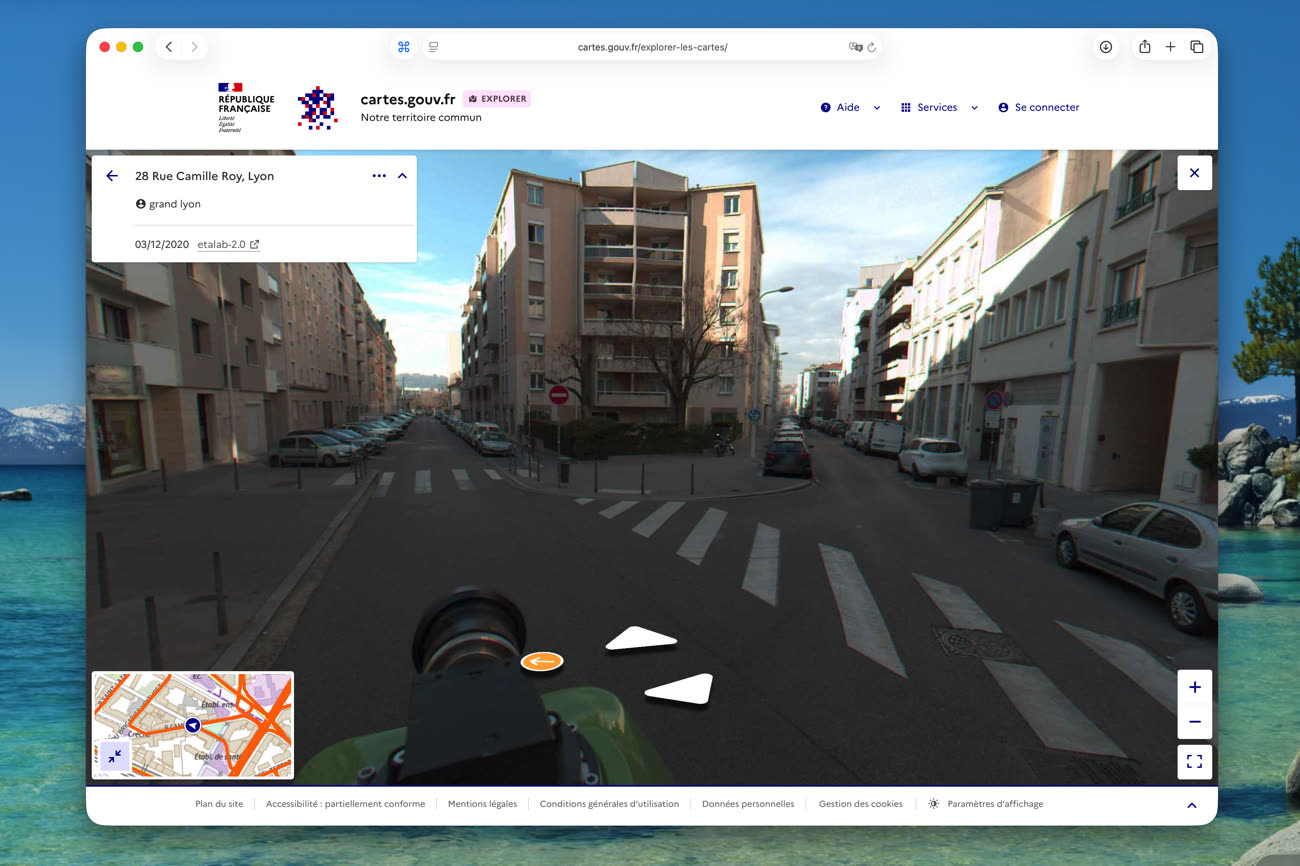This screenshot has width=1300, height=866.
Task: Open the three-dots options menu in address panel
Action: [379, 176]
